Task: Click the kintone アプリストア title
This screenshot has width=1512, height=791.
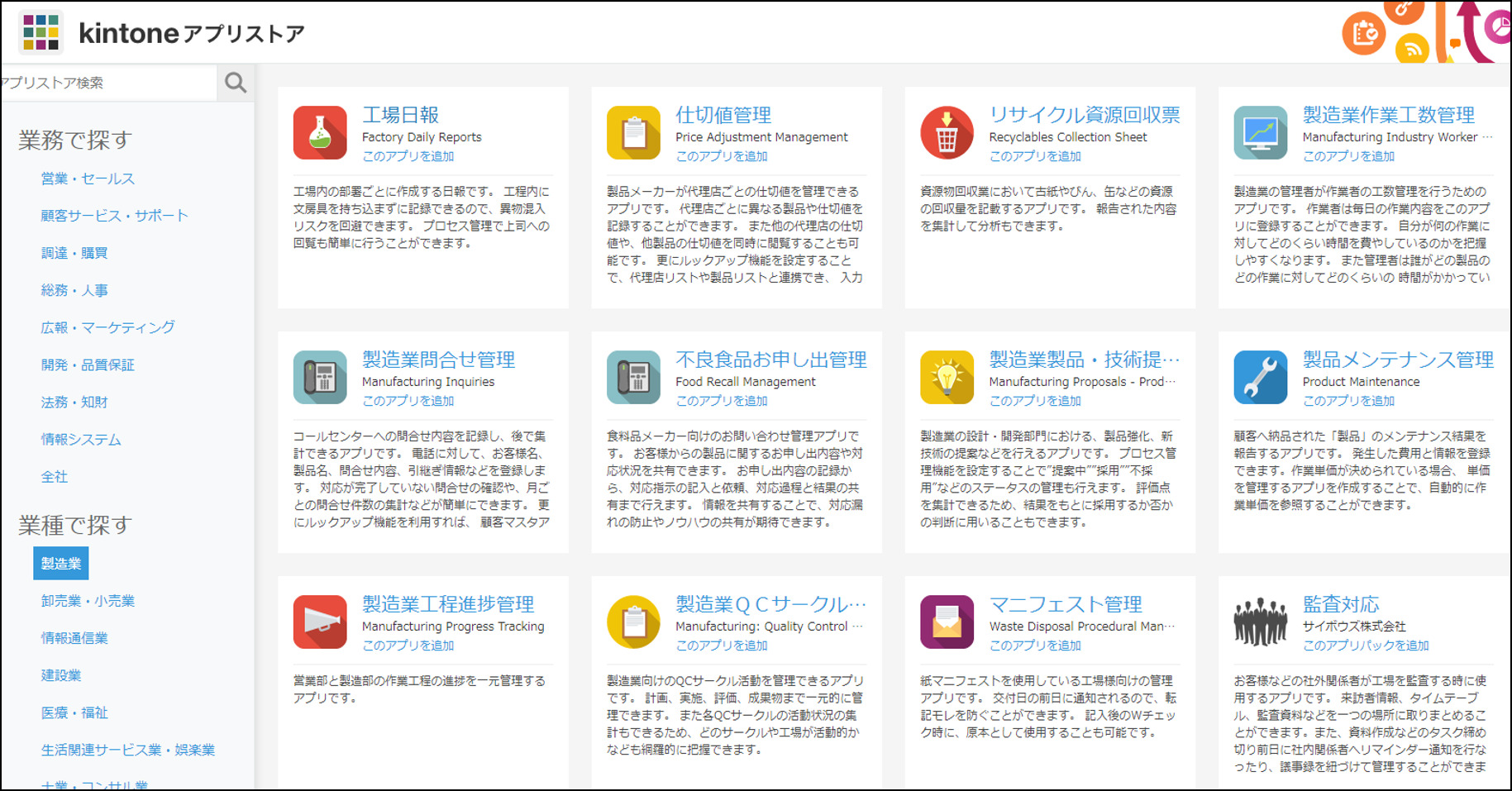Action: 192,33
